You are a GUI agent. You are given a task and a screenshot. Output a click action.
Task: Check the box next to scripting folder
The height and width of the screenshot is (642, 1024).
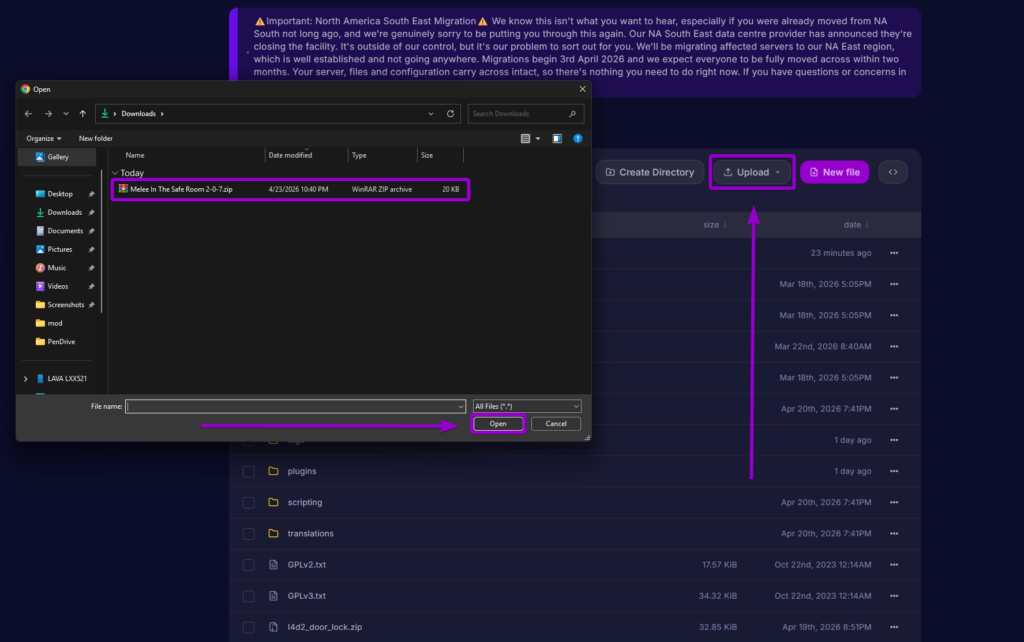tap(248, 502)
